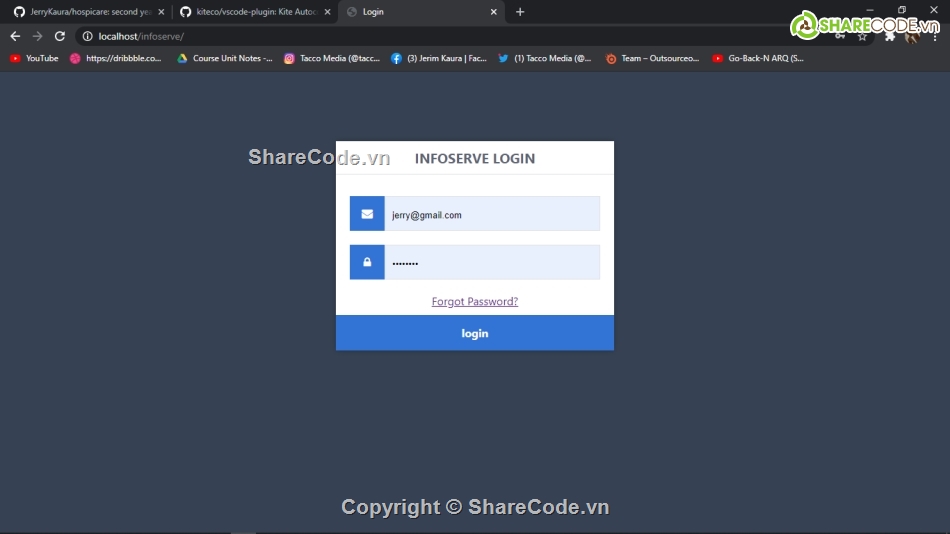Image resolution: width=950 pixels, height=534 pixels.
Task: Switch to kiteco/vscode-plugin tab
Action: click(x=255, y=12)
